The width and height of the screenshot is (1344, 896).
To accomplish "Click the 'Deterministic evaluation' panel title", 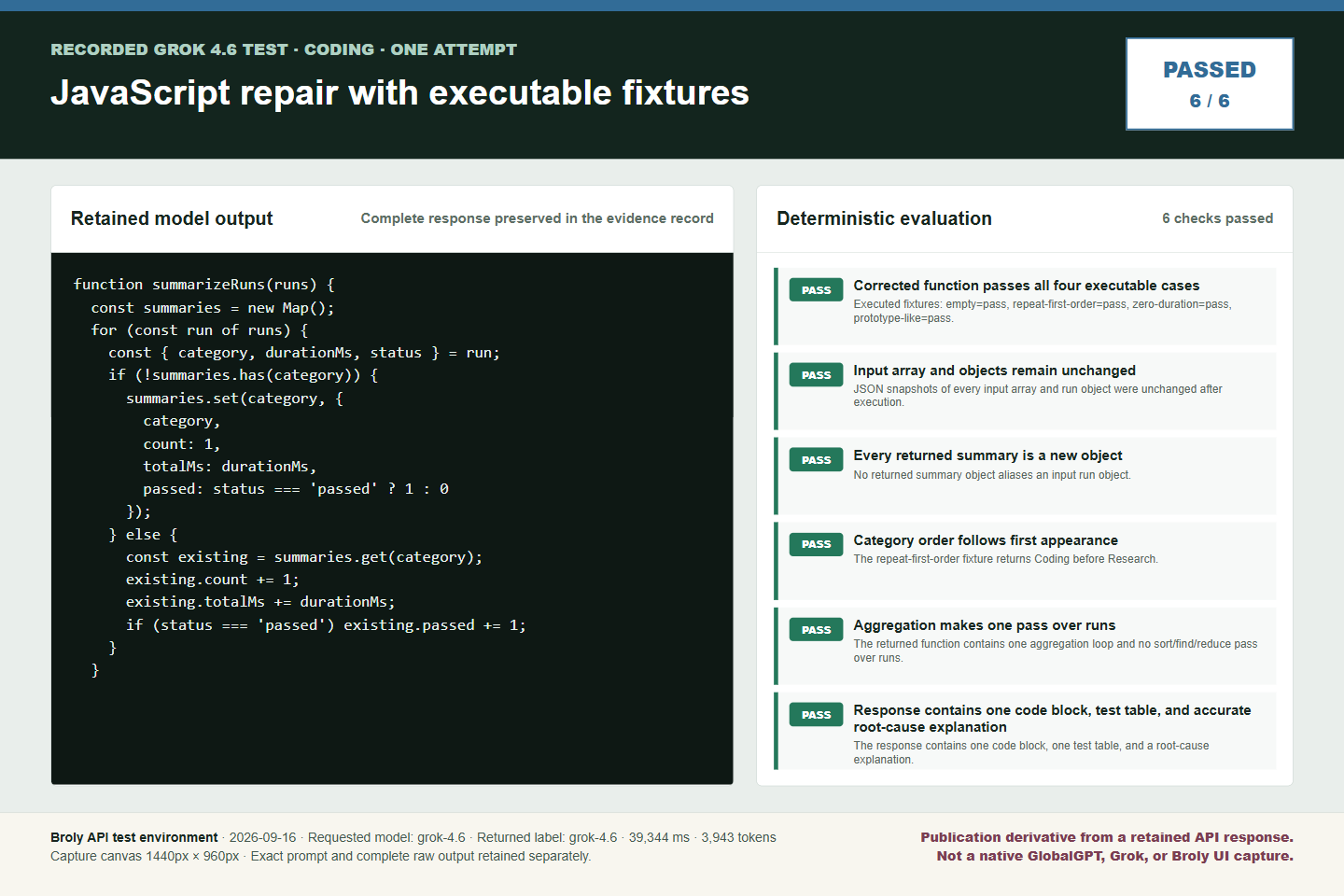I will tap(884, 218).
